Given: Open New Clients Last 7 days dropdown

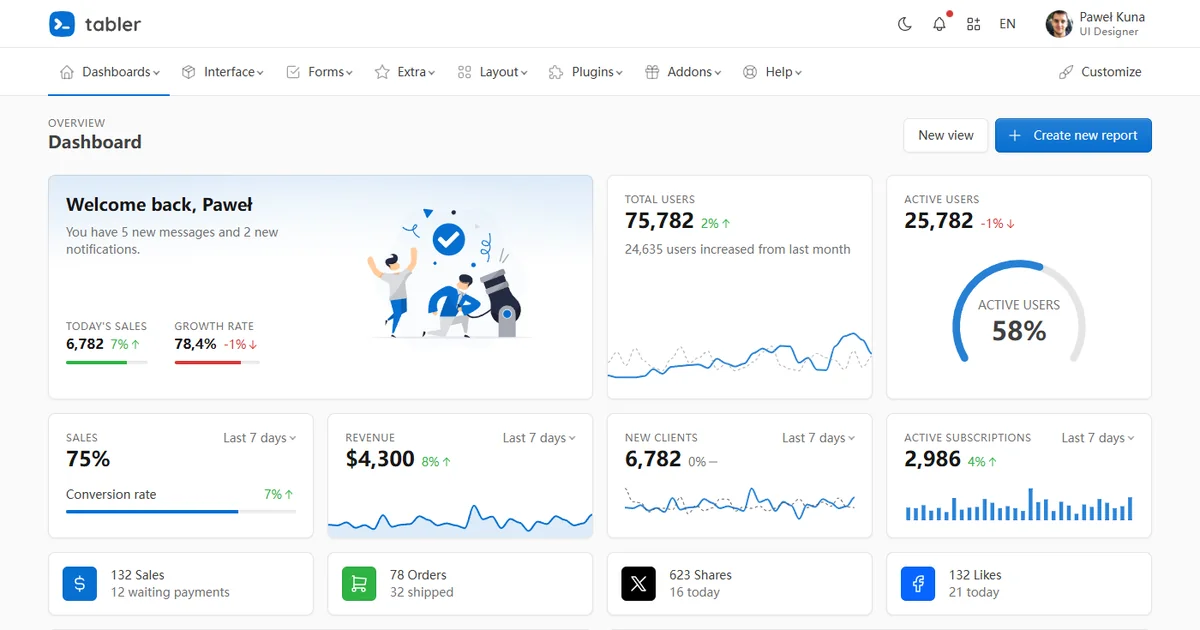Looking at the screenshot, I should coord(818,438).
